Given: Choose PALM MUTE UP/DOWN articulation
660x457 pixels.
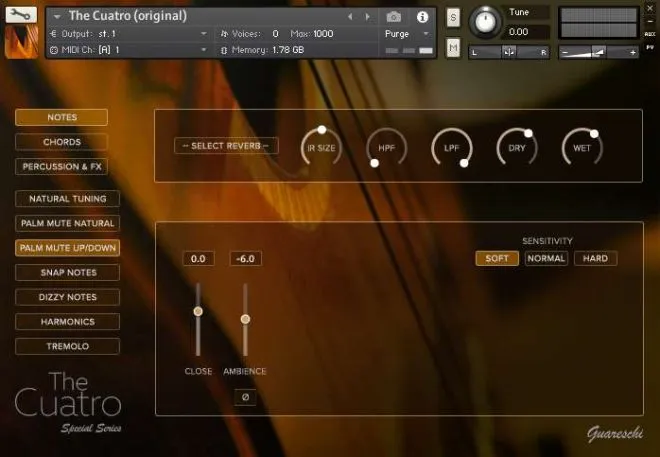Looking at the screenshot, I should (x=67, y=248).
